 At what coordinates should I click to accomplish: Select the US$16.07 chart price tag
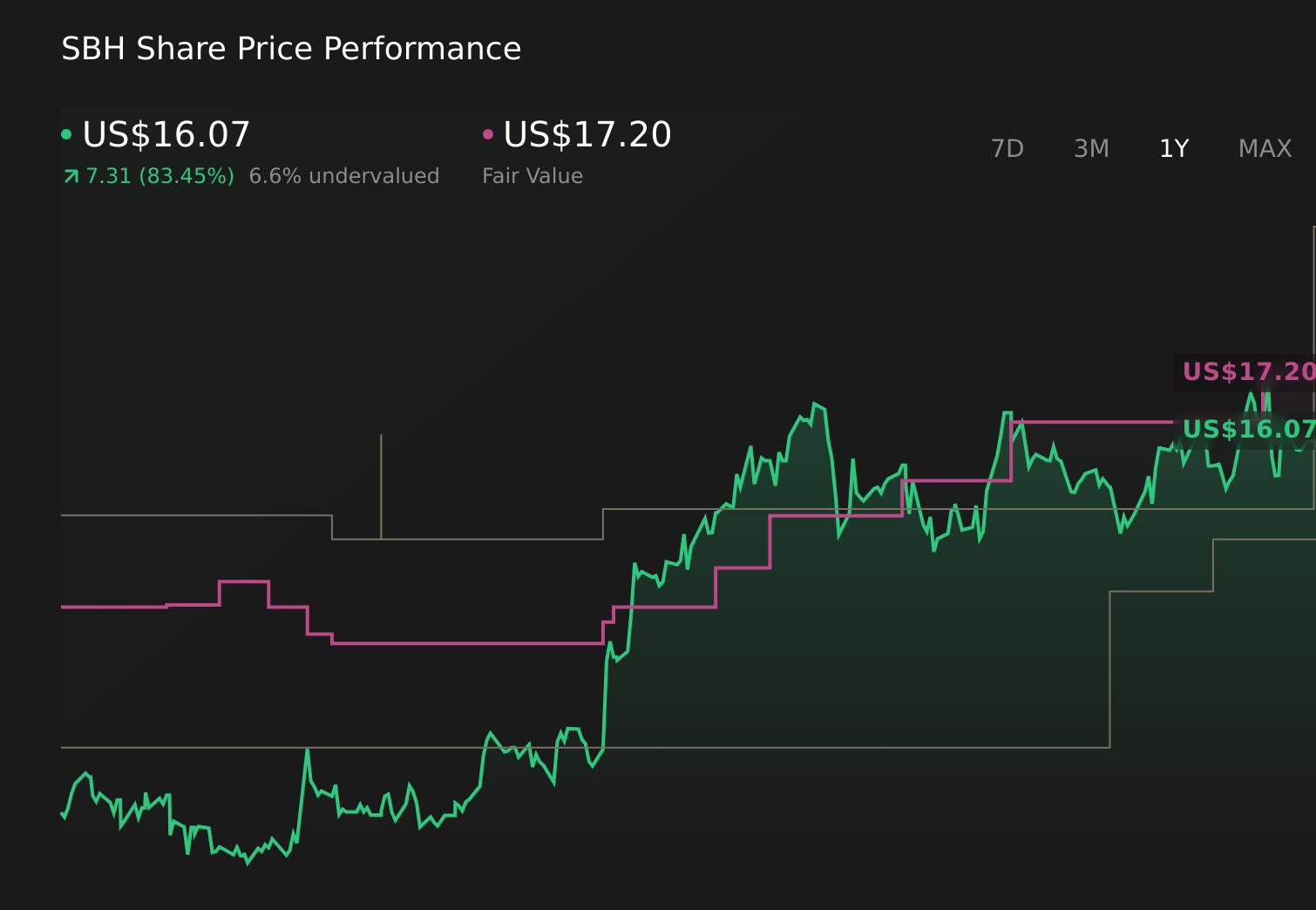point(1248,429)
